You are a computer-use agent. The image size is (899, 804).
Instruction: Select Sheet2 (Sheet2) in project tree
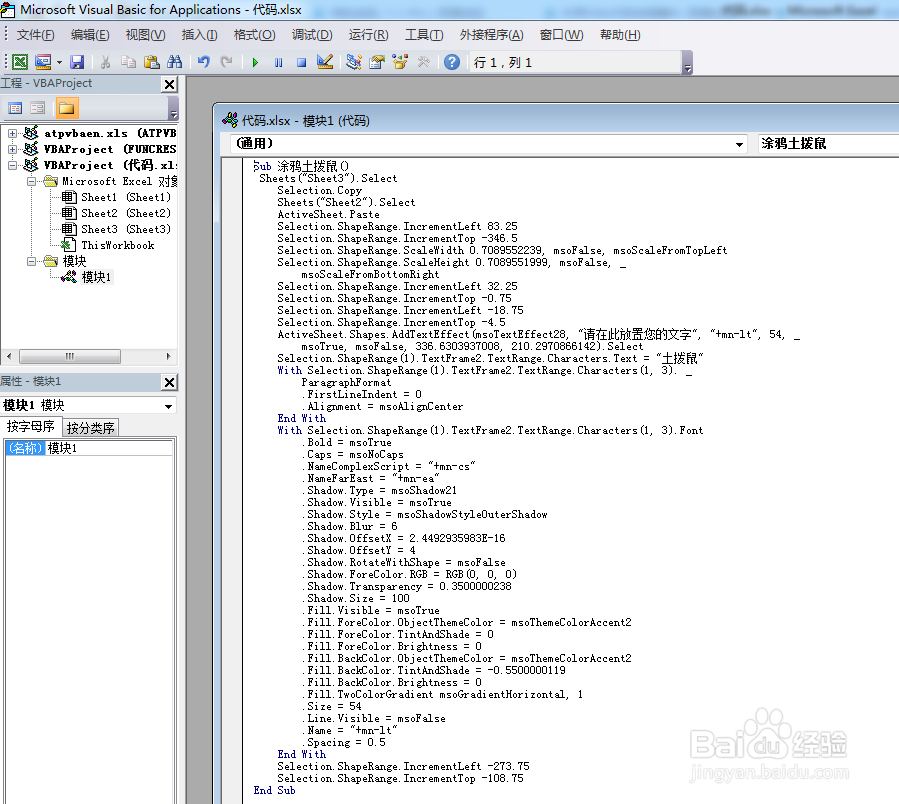pos(126,213)
